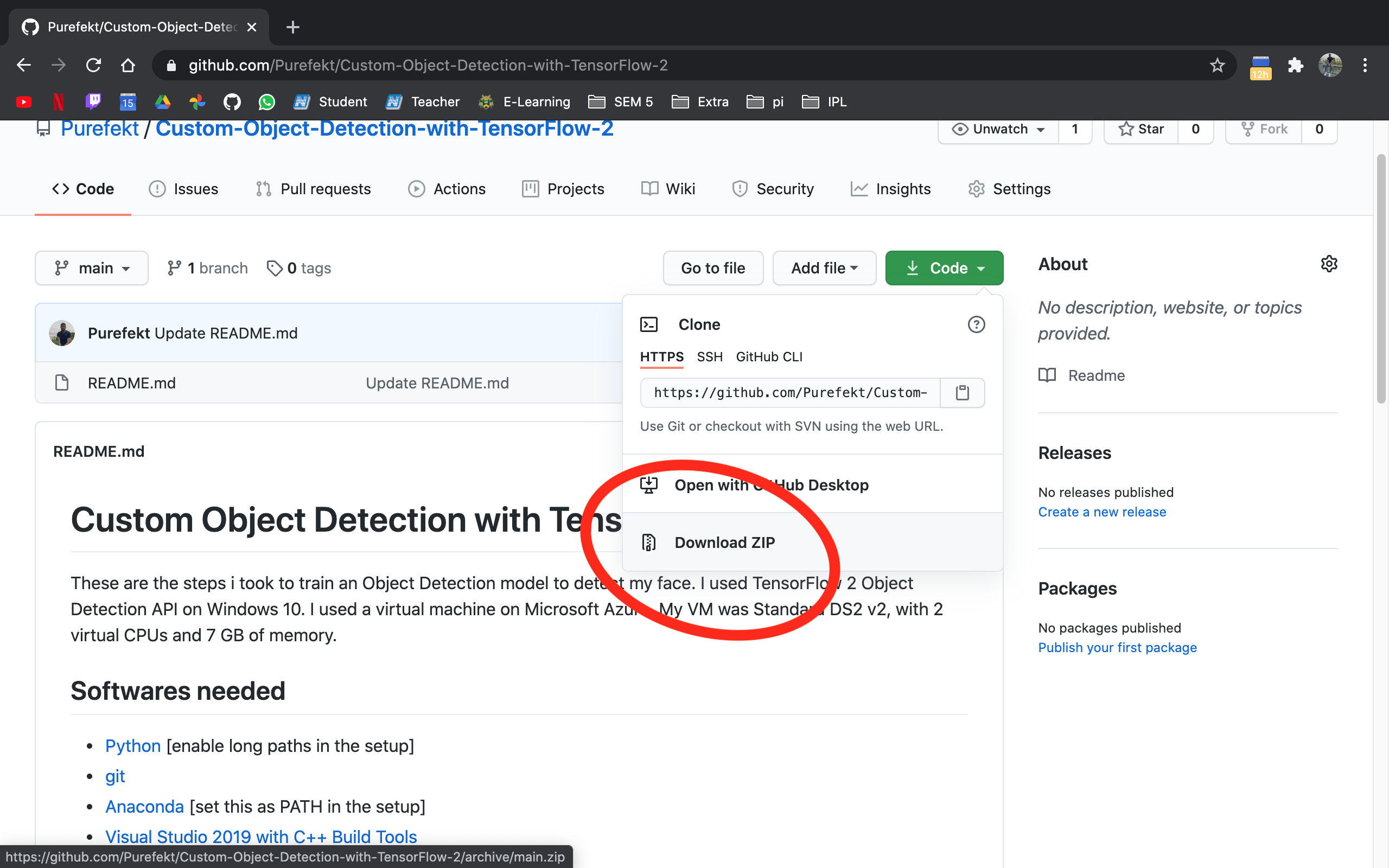Click Create a new release
This screenshot has width=1389, height=868.
1102,512
